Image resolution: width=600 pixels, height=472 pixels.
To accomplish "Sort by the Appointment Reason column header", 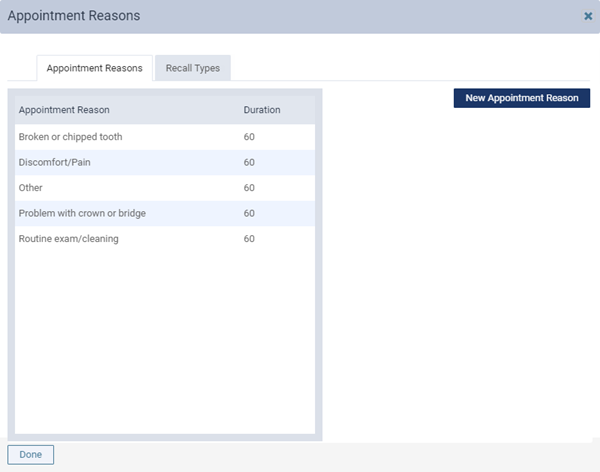I will [64, 109].
